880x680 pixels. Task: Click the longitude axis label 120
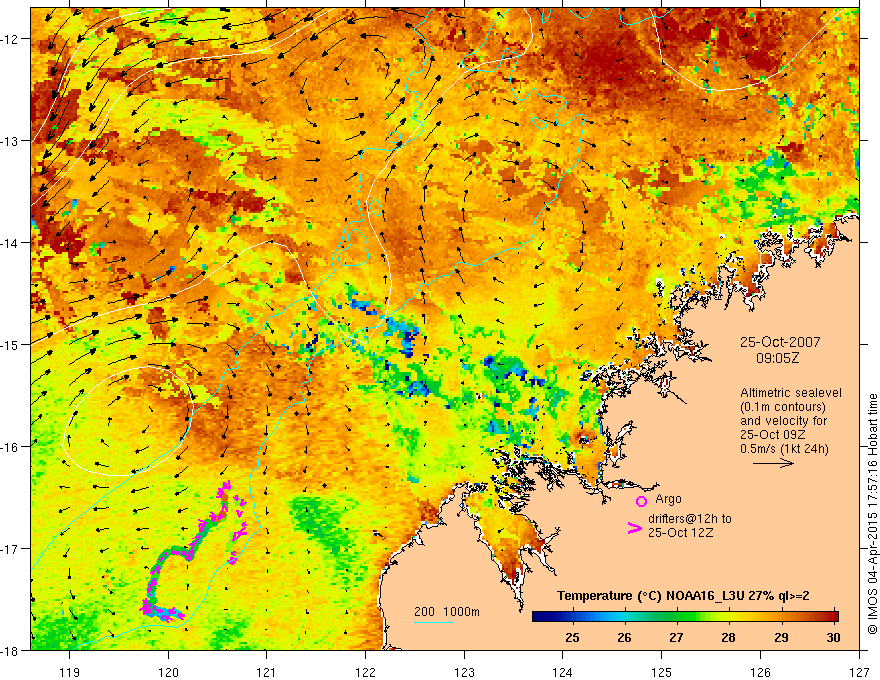[x=168, y=672]
